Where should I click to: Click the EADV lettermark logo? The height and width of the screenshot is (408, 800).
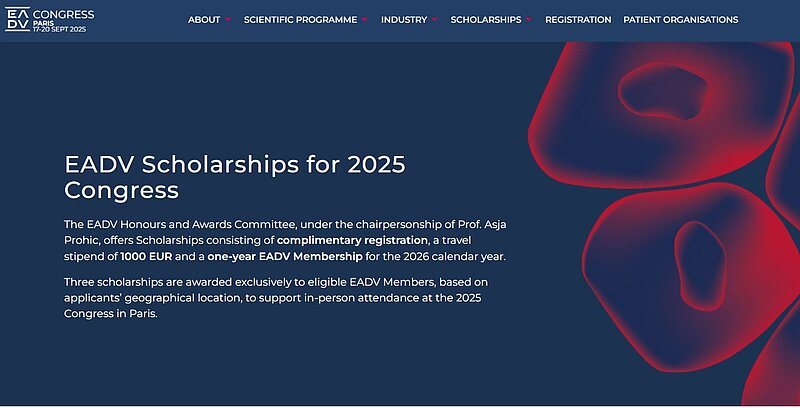(17, 18)
